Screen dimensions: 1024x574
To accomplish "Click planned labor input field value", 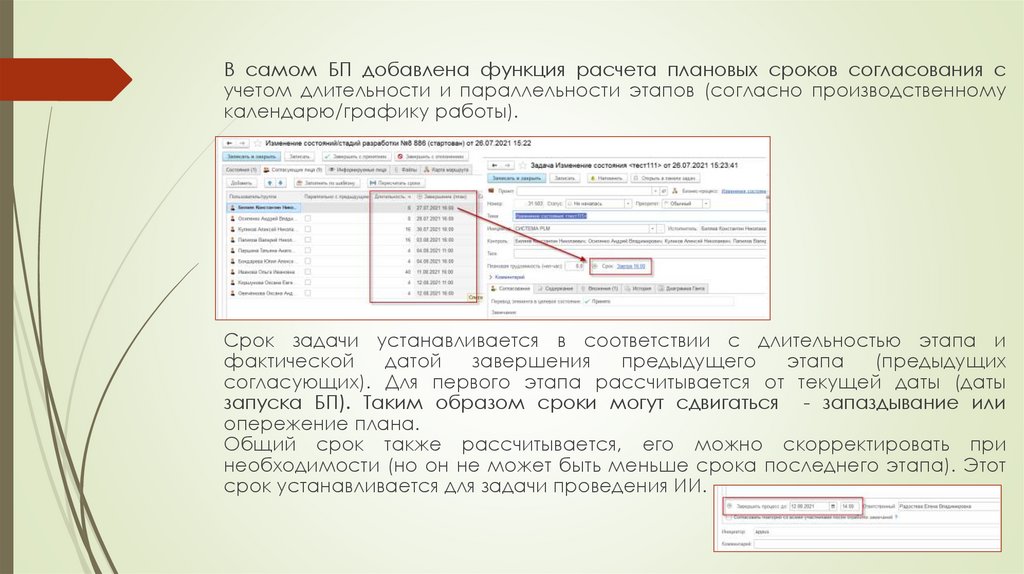I will (575, 266).
